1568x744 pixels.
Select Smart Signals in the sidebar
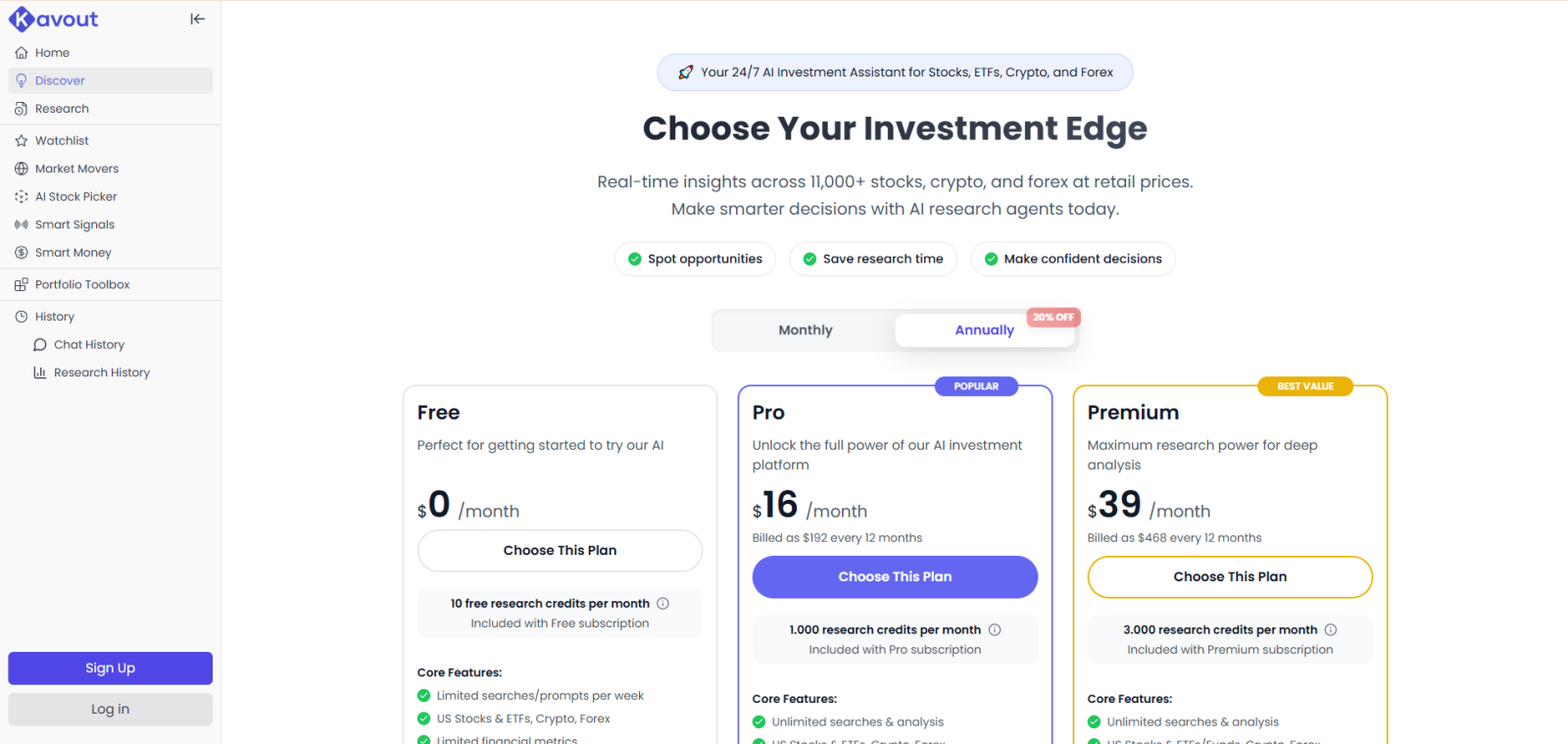coord(73,223)
